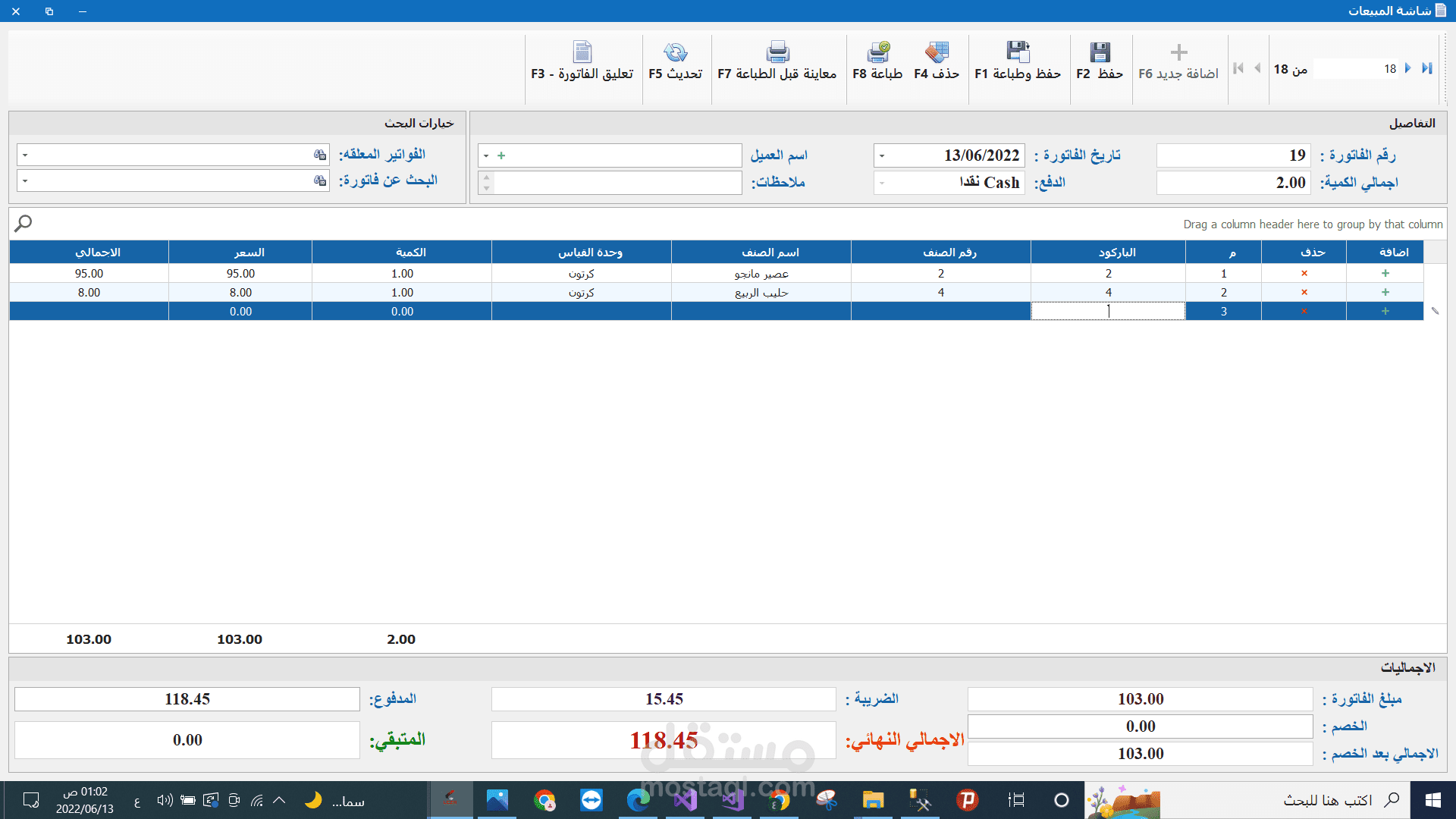Image resolution: width=1456 pixels, height=819 pixels.
Task: Open Microsoft Edge from the taskbar
Action: coord(638,800)
